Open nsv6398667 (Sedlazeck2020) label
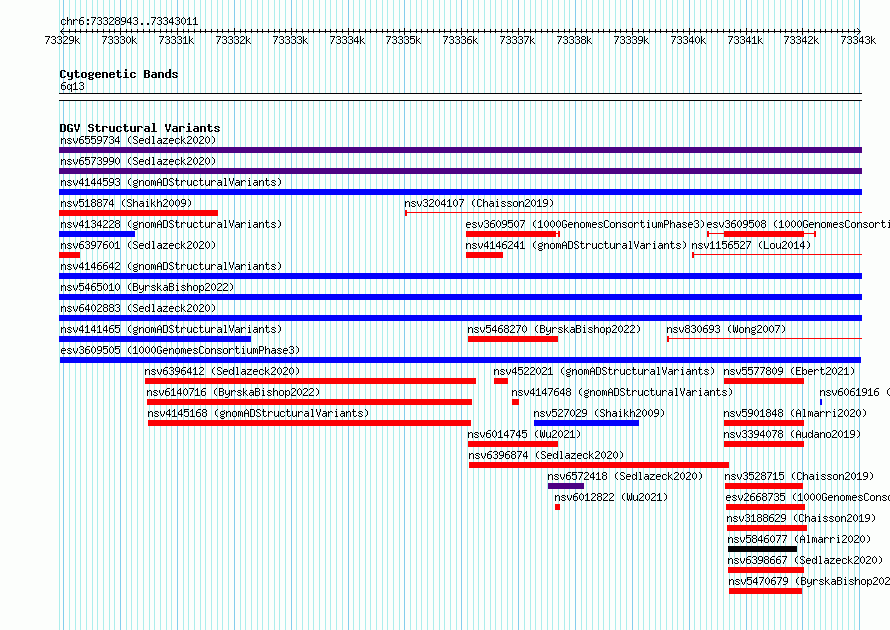The height and width of the screenshot is (630, 890). (805, 560)
